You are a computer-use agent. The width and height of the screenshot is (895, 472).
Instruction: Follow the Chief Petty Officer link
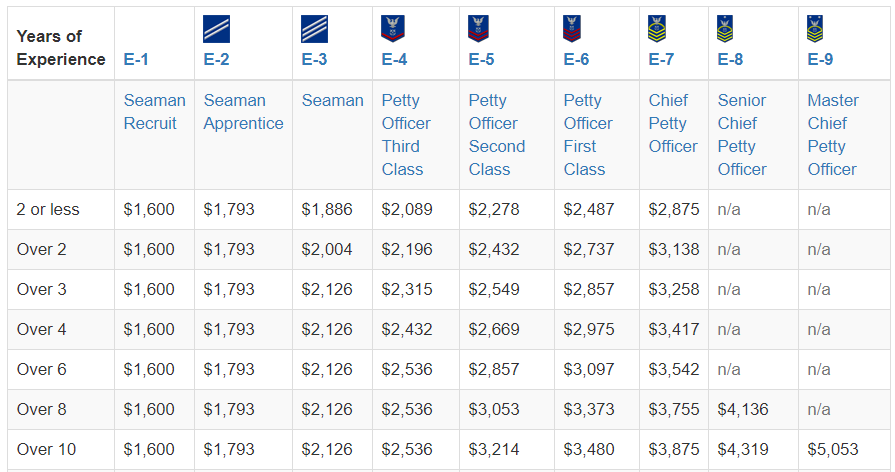[672, 123]
